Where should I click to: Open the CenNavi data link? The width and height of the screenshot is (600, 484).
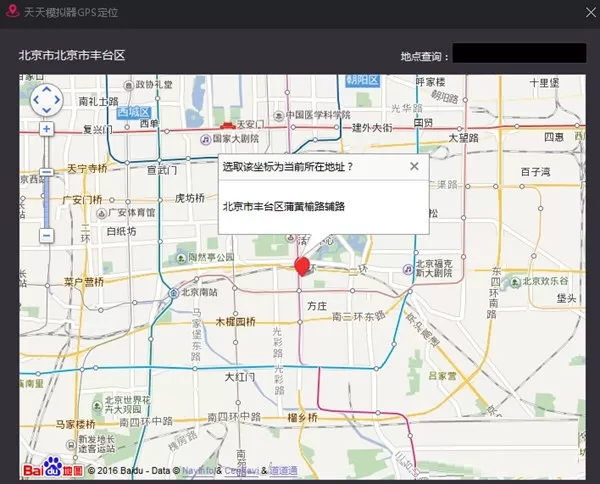(242, 471)
